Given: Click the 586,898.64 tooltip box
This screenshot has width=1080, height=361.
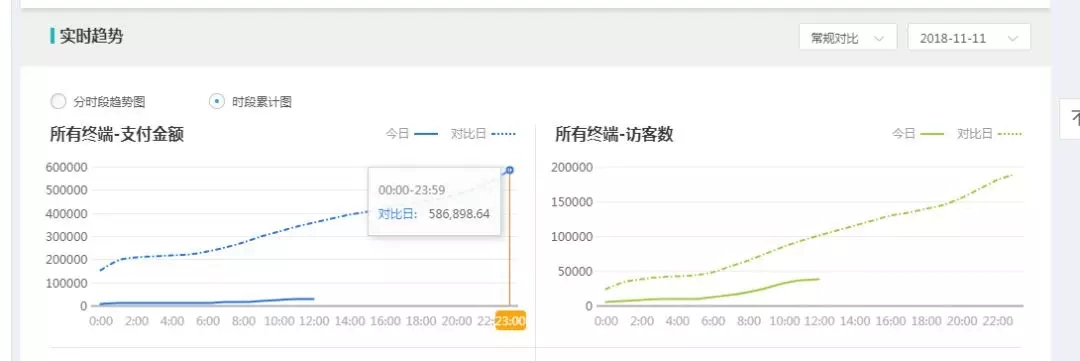Looking at the screenshot, I should (434, 201).
